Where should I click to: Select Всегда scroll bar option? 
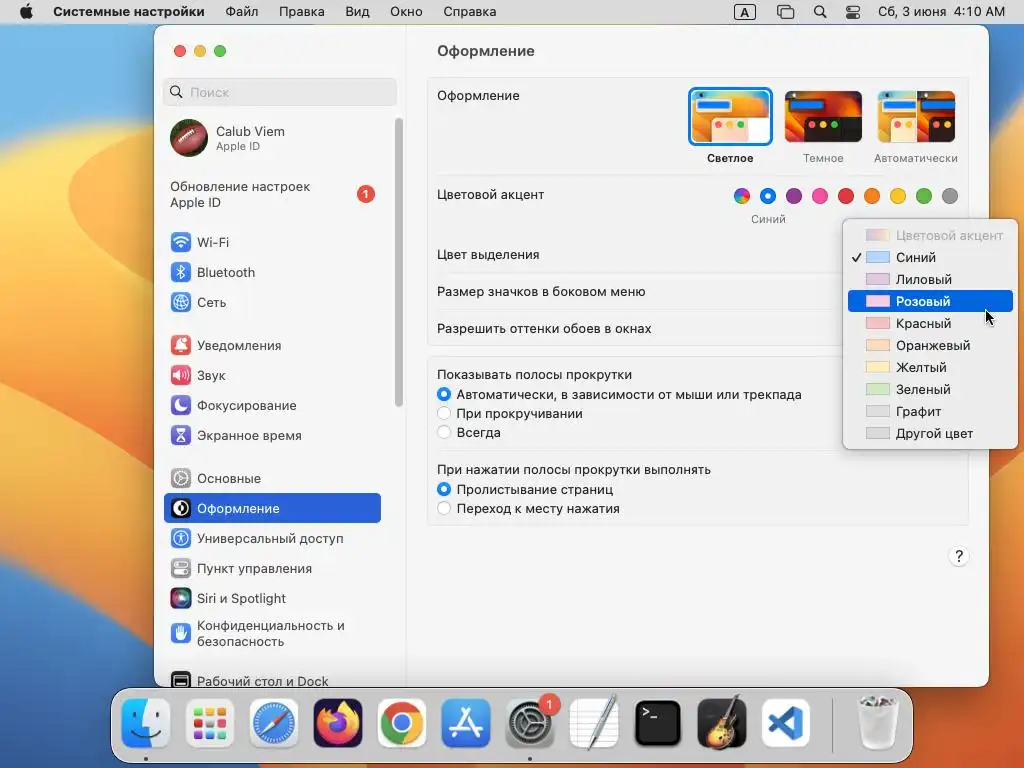(443, 432)
